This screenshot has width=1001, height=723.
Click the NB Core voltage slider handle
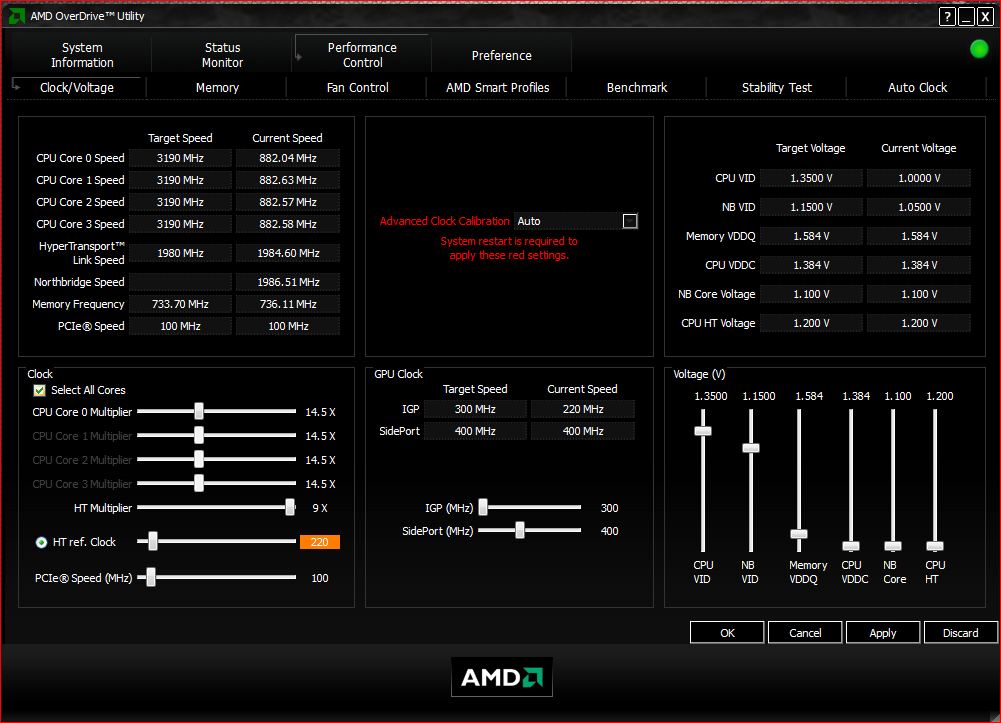(x=893, y=546)
